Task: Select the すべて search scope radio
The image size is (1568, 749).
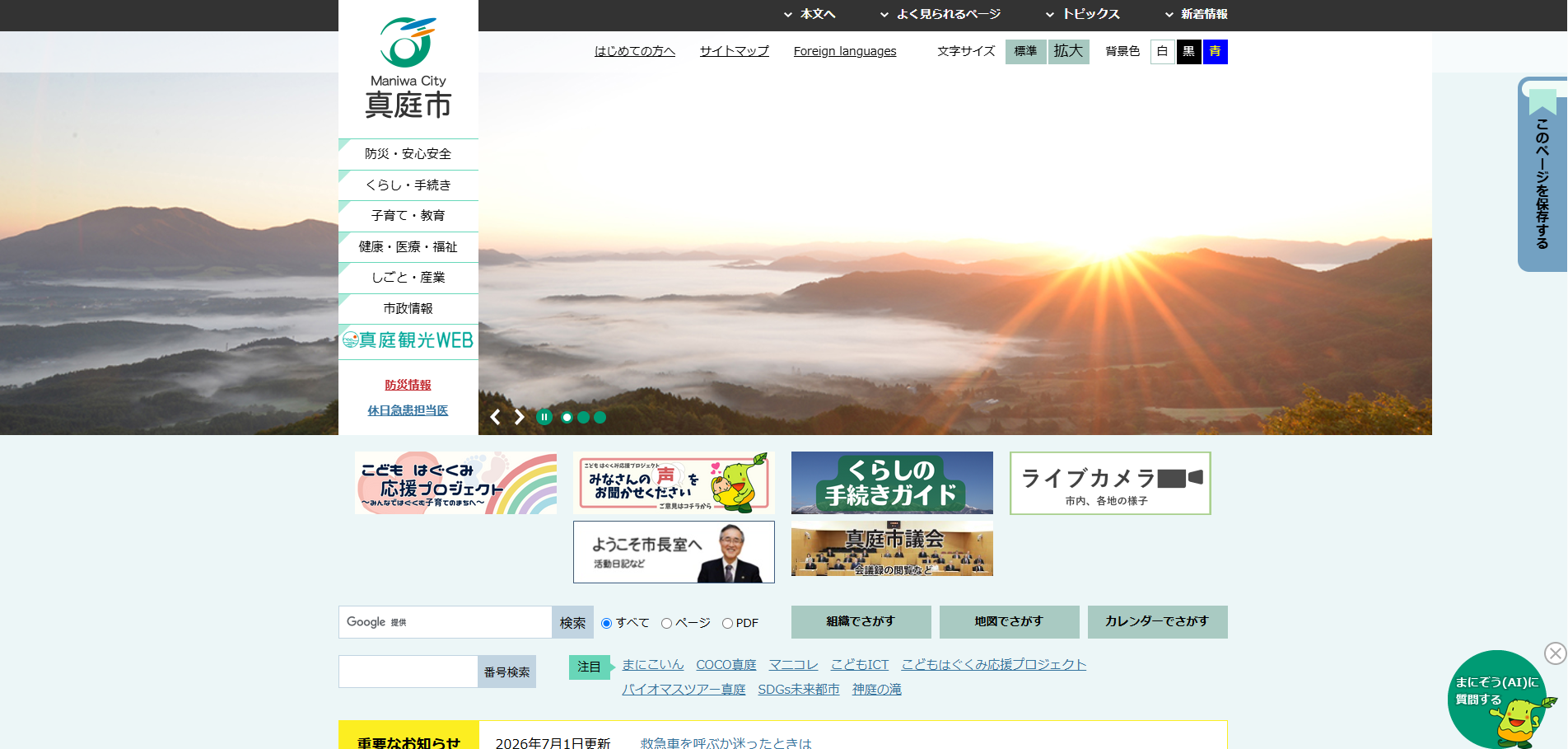Action: pos(607,623)
